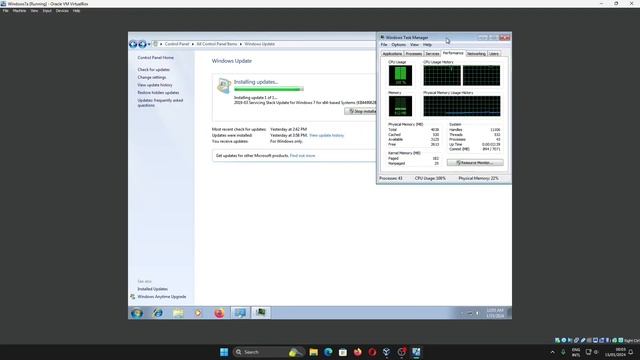The height and width of the screenshot is (360, 640).
Task: Click Windows Anytime Upgrade link
Action: click(162, 297)
